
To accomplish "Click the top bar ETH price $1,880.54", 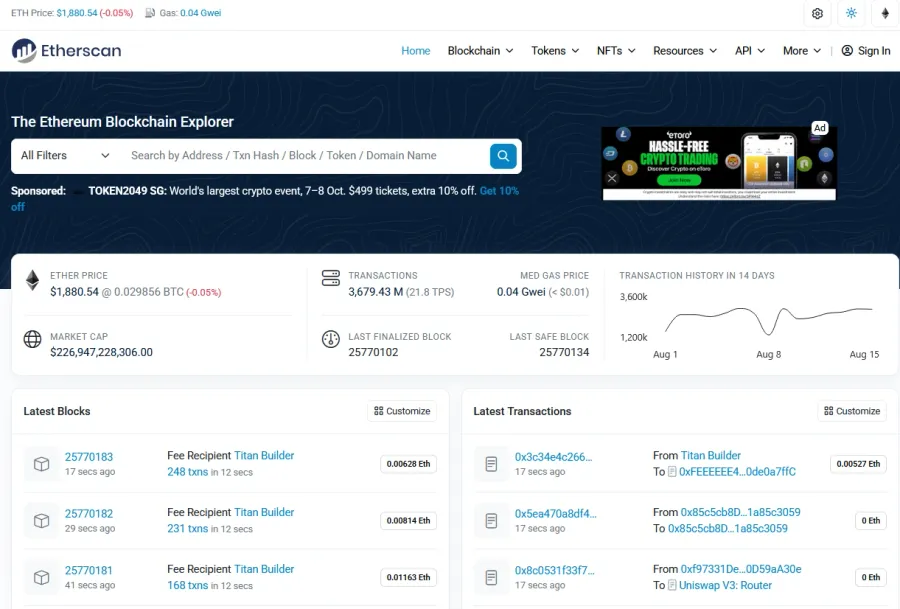I will [x=77, y=13].
